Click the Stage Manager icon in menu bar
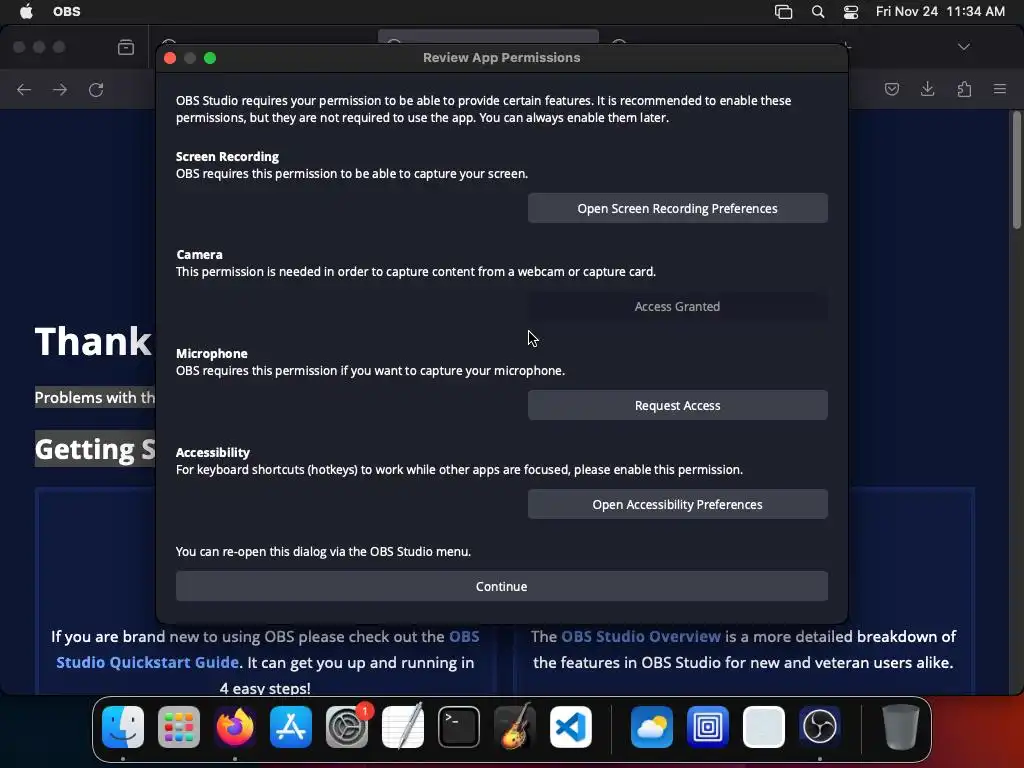The width and height of the screenshot is (1024, 768). (x=783, y=12)
